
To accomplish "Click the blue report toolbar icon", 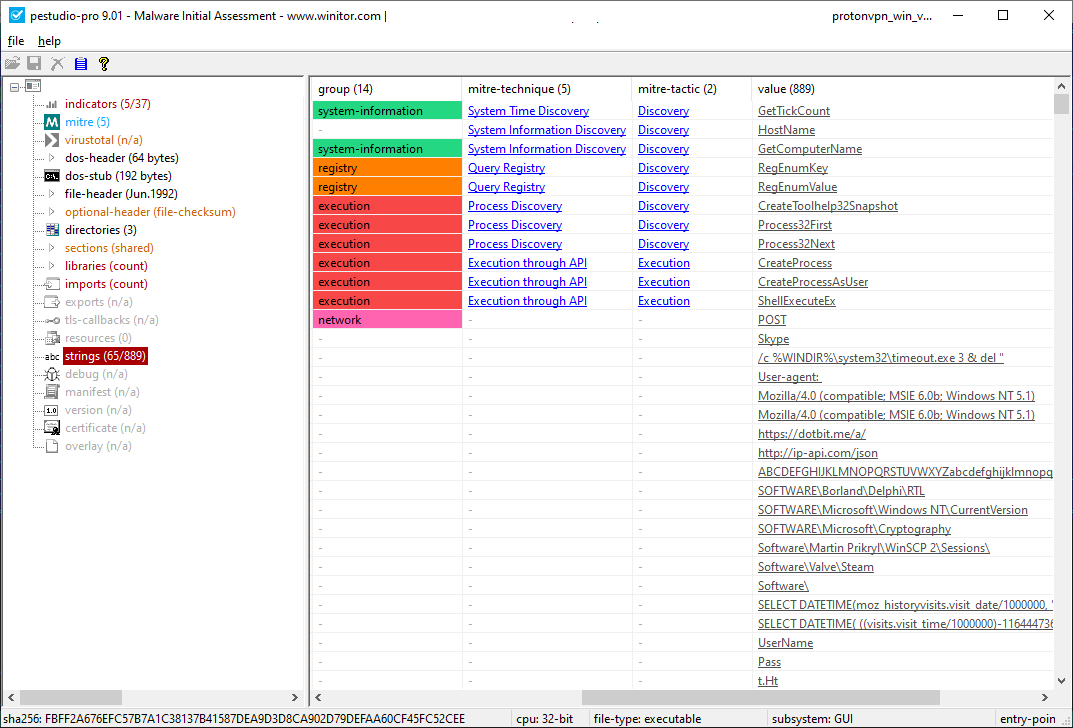I will pyautogui.click(x=80, y=62).
